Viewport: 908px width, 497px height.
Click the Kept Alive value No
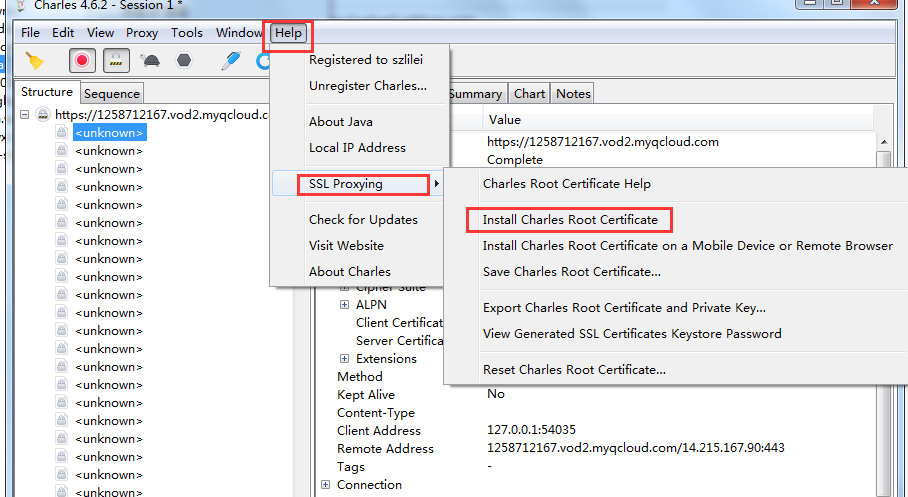[x=496, y=394]
